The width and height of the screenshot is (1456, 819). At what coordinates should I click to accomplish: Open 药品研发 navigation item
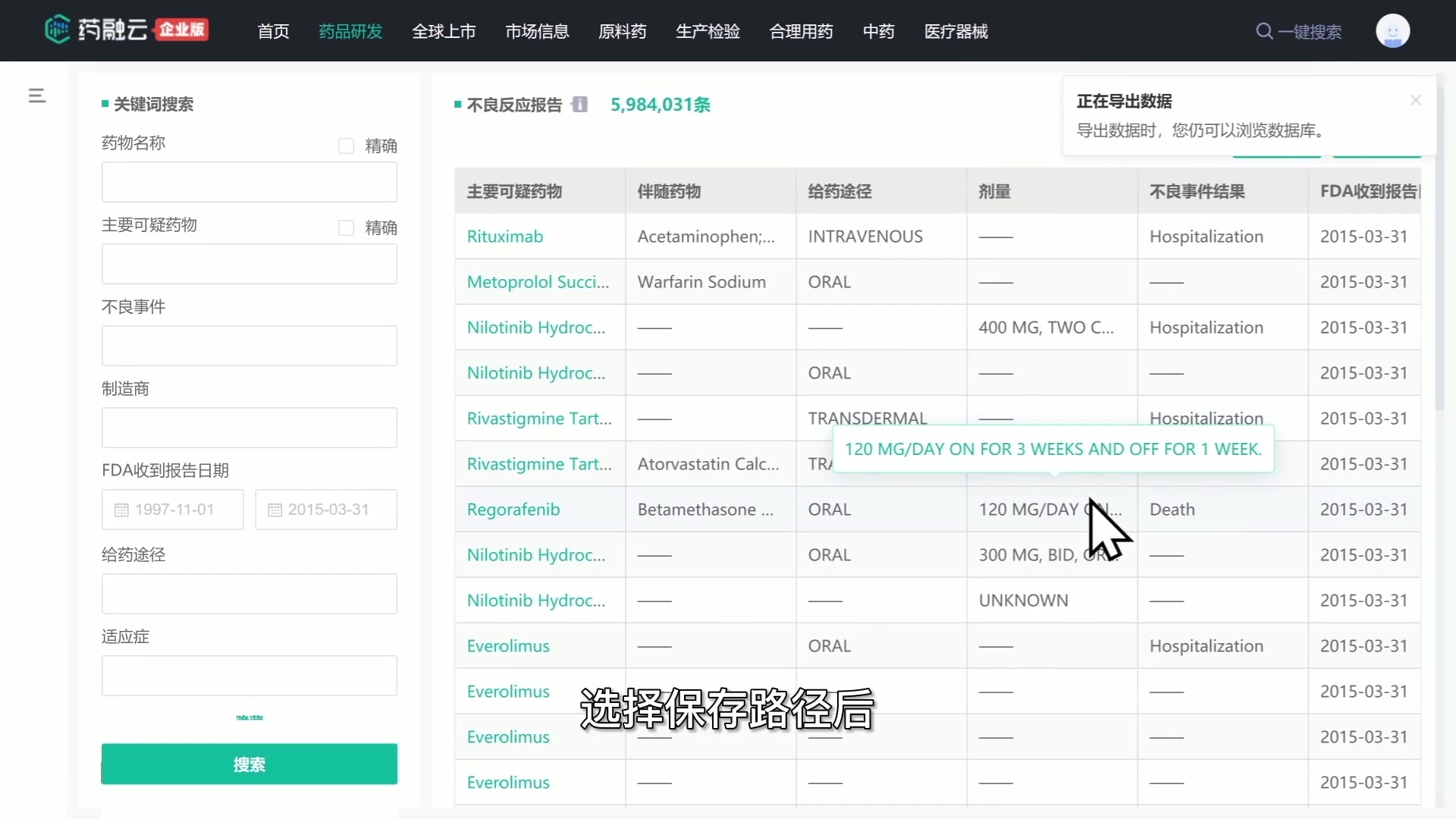pos(350,31)
